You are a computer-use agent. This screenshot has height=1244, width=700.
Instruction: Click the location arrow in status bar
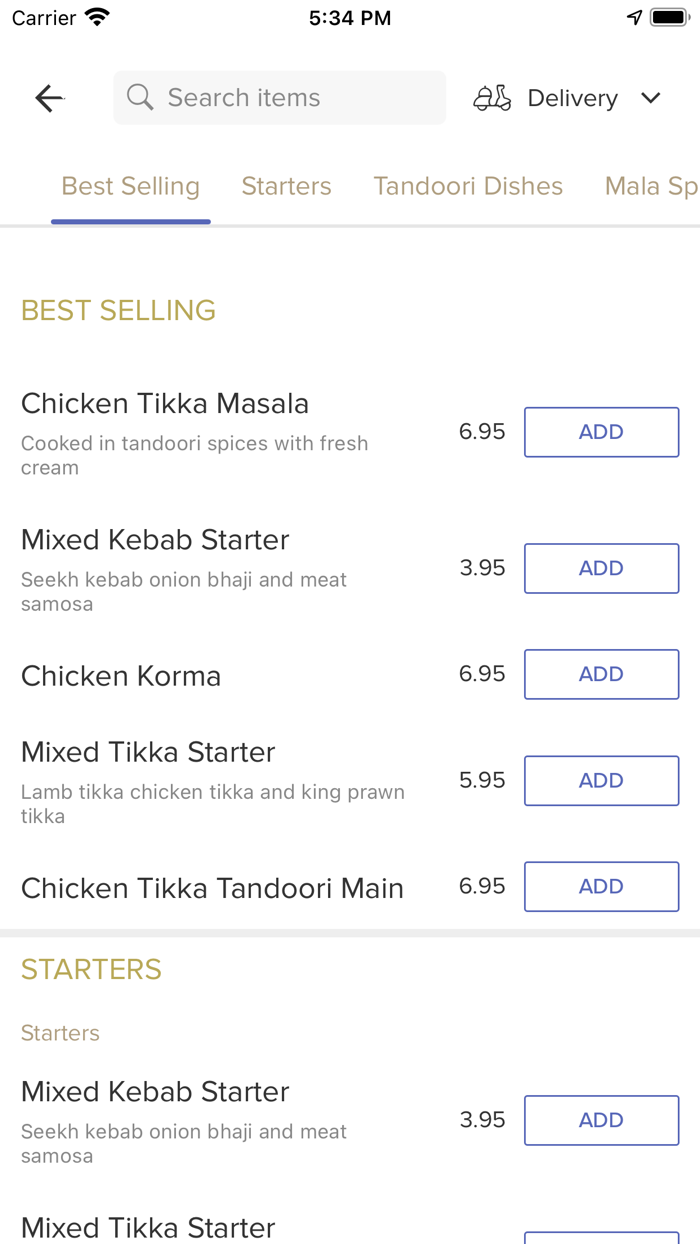pos(636,16)
